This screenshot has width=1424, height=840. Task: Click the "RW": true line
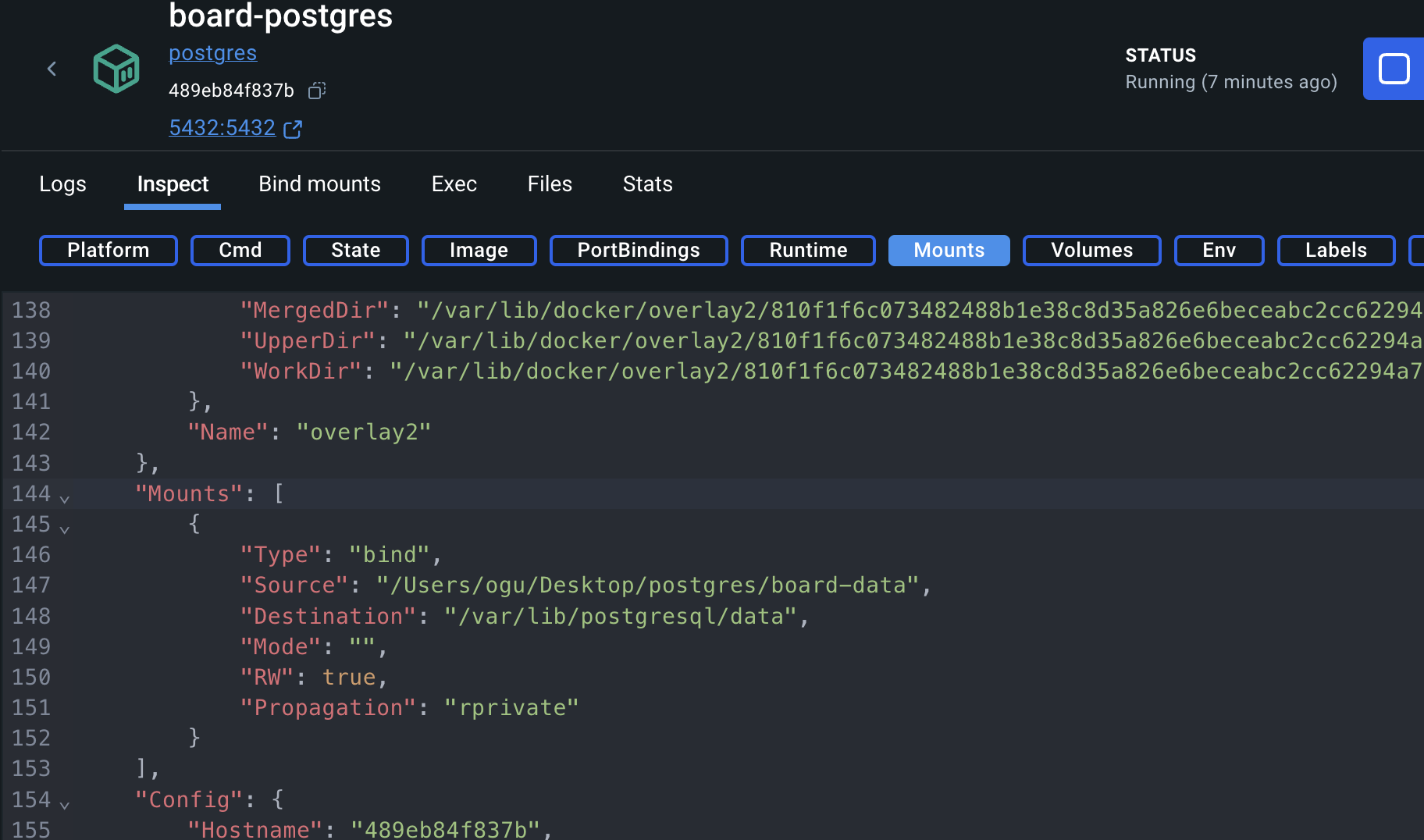pos(314,678)
